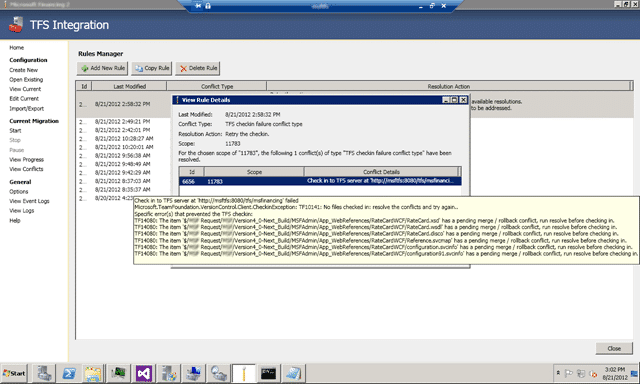
Task: Select rule modified 8/21/2012 8:37:03 AM
Action: point(122,181)
